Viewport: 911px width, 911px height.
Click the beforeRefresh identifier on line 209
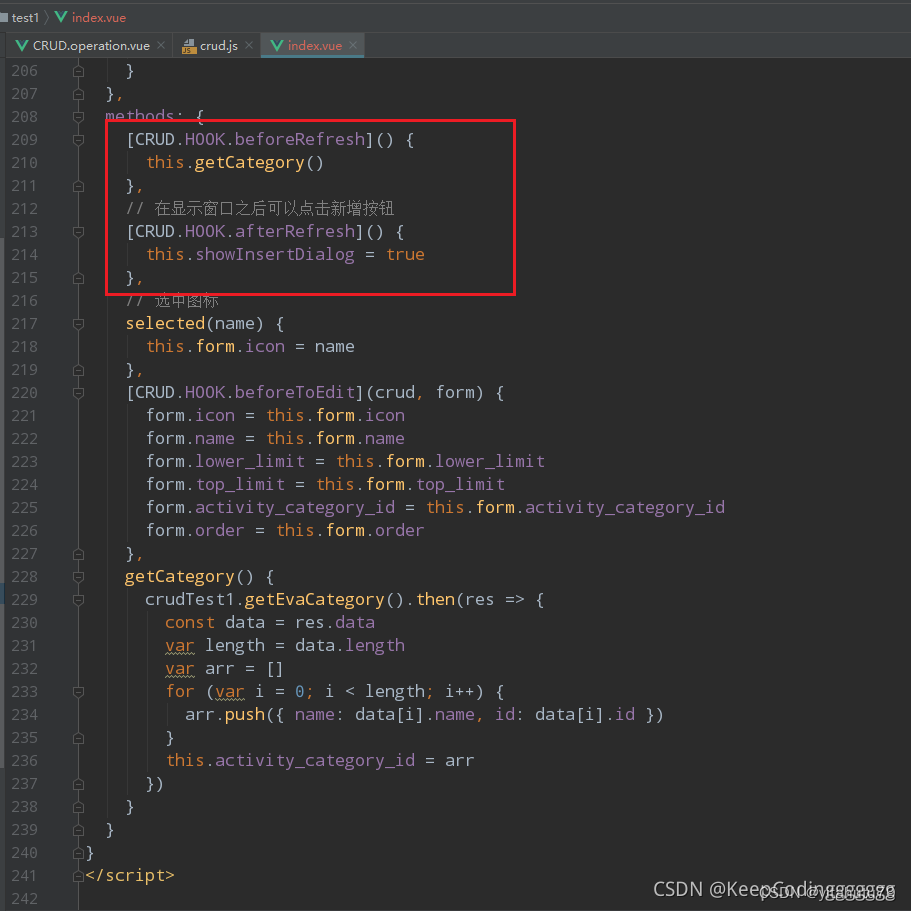click(299, 139)
